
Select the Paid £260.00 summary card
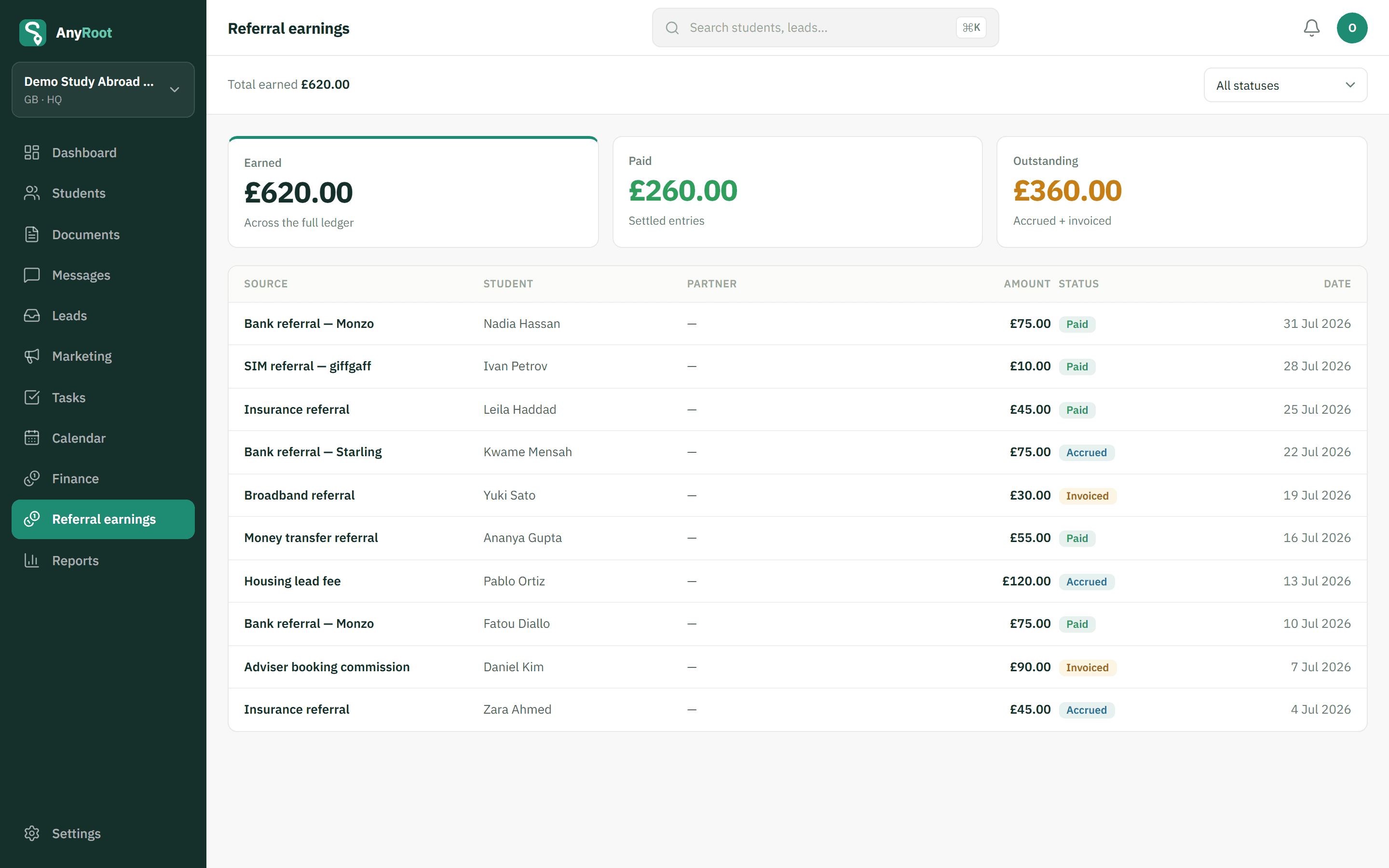[797, 192]
